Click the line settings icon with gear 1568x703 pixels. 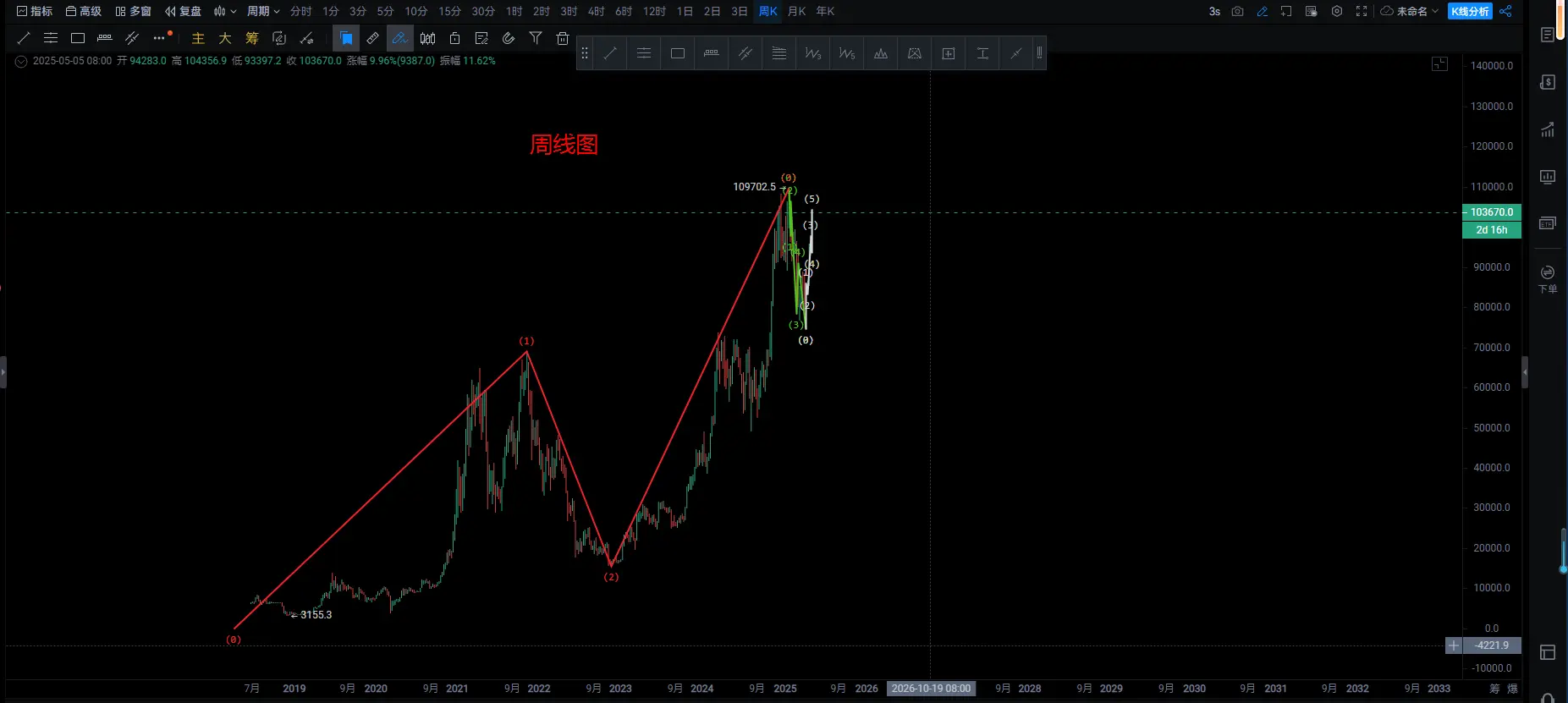[x=306, y=38]
